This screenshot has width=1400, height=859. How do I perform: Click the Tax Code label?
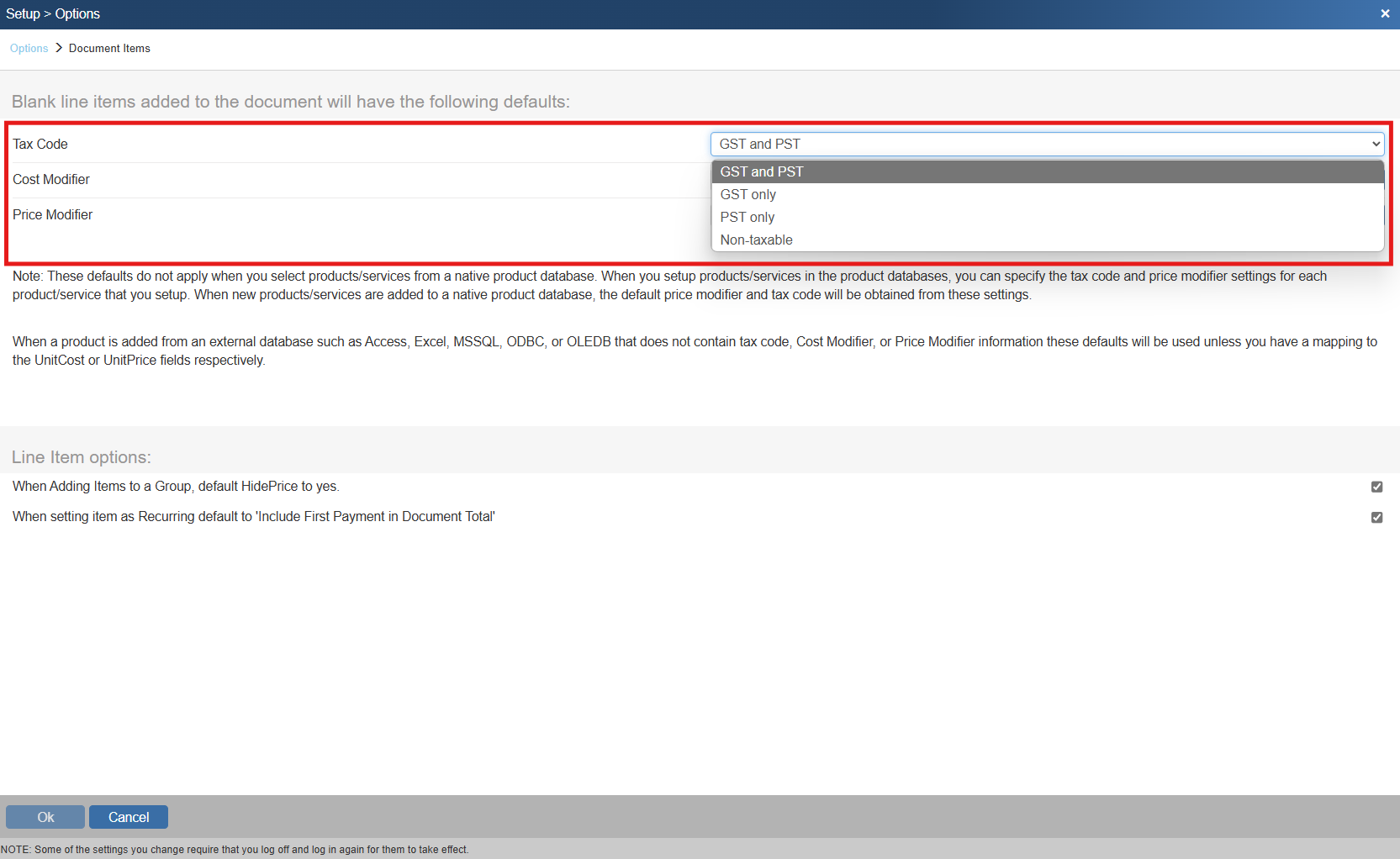(x=40, y=145)
